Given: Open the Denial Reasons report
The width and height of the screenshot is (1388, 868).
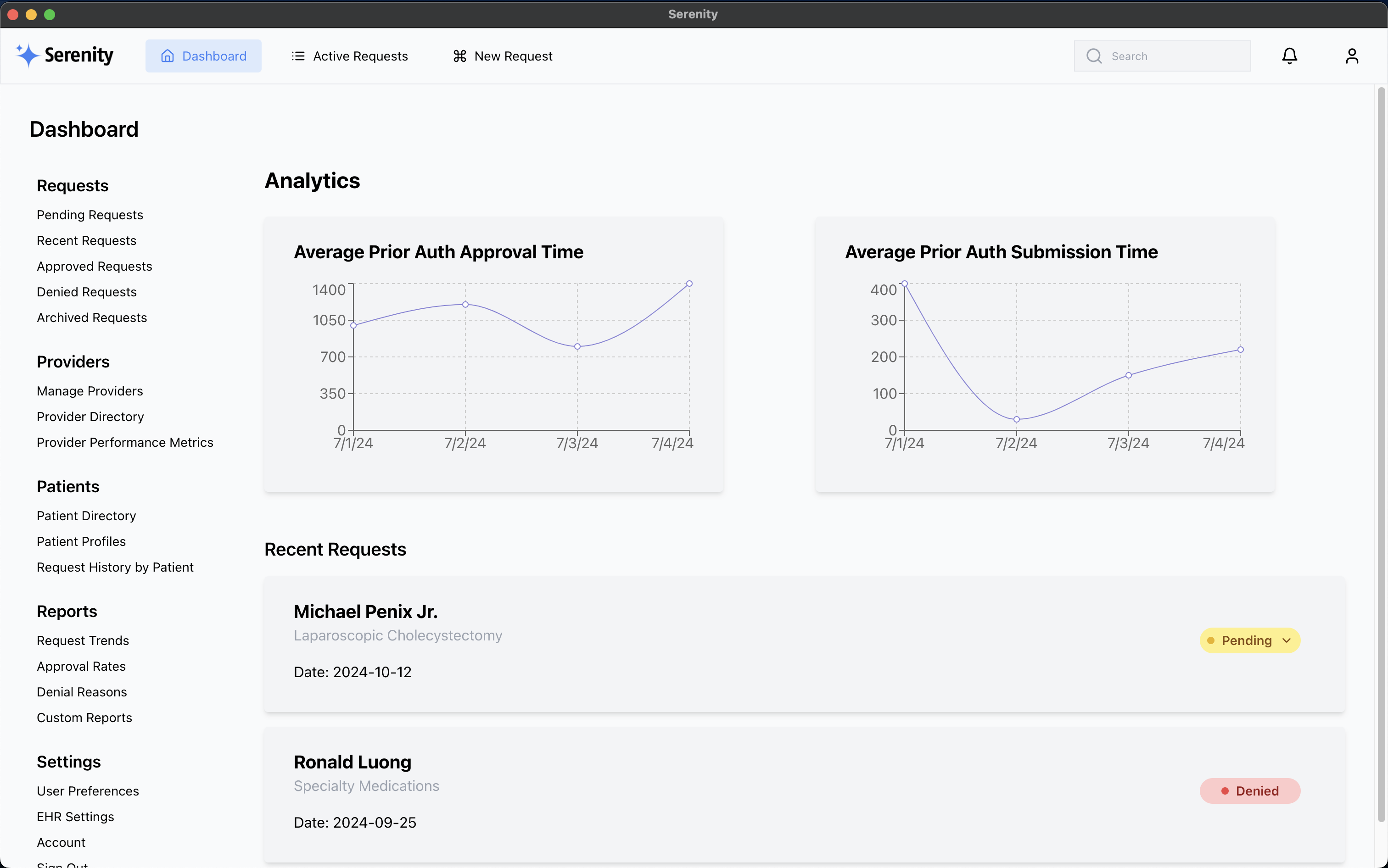Looking at the screenshot, I should (82, 692).
